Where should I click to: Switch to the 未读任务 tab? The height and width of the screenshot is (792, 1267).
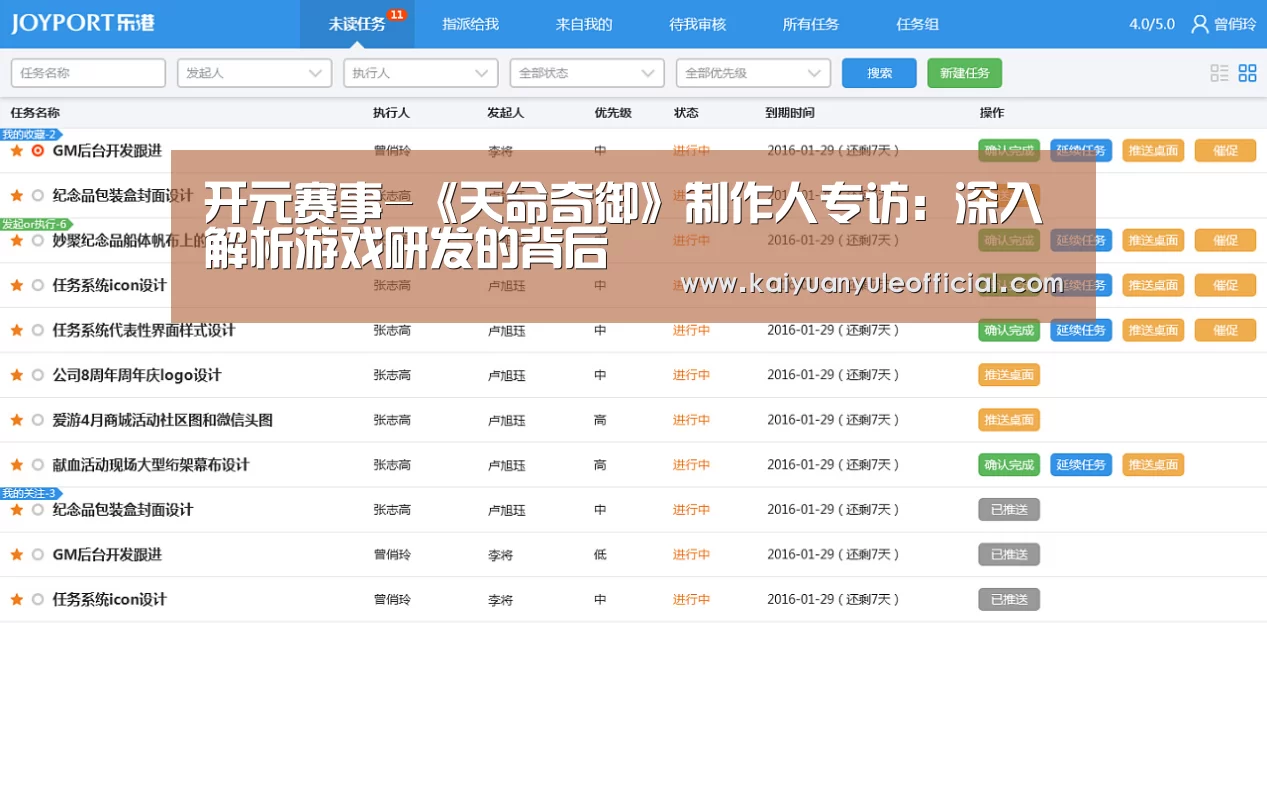(x=357, y=24)
